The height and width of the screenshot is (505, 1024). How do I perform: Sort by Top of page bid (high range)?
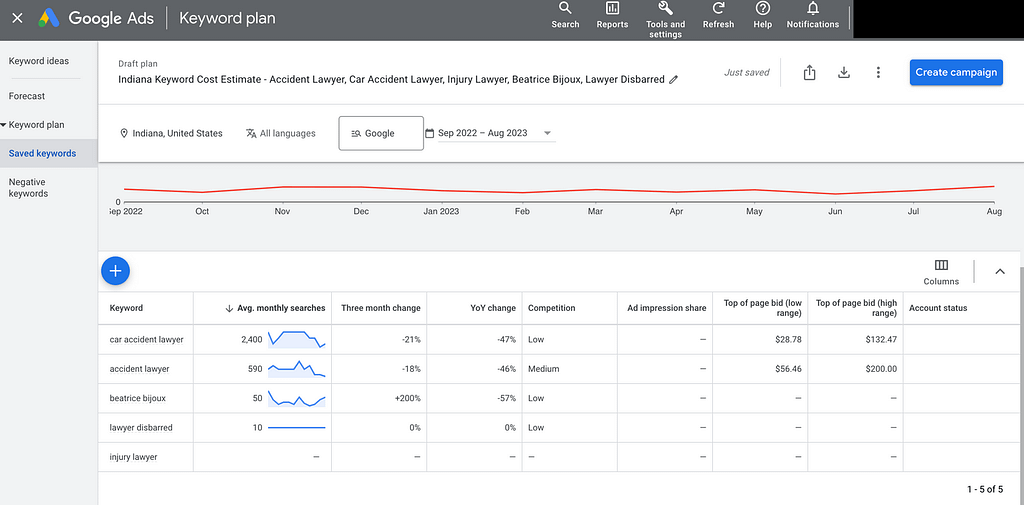coord(857,308)
